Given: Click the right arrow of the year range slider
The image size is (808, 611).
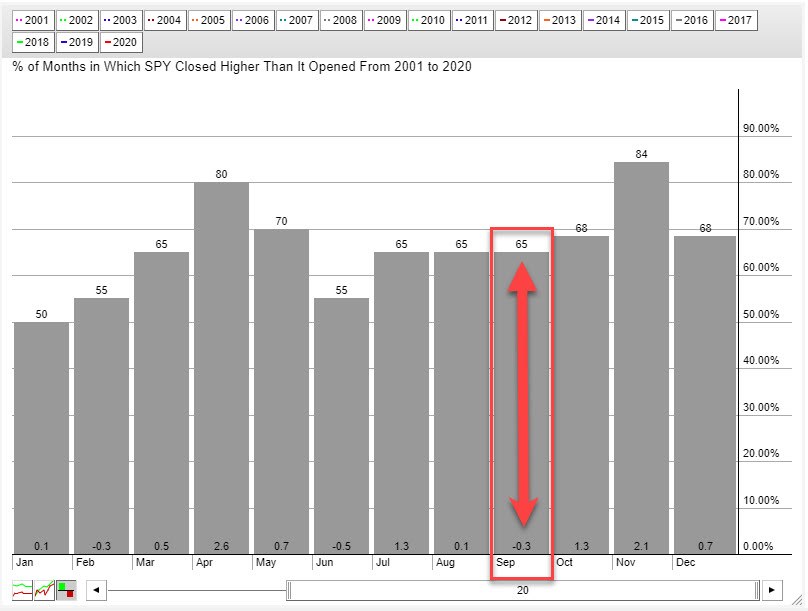Looking at the screenshot, I should tap(771, 590).
